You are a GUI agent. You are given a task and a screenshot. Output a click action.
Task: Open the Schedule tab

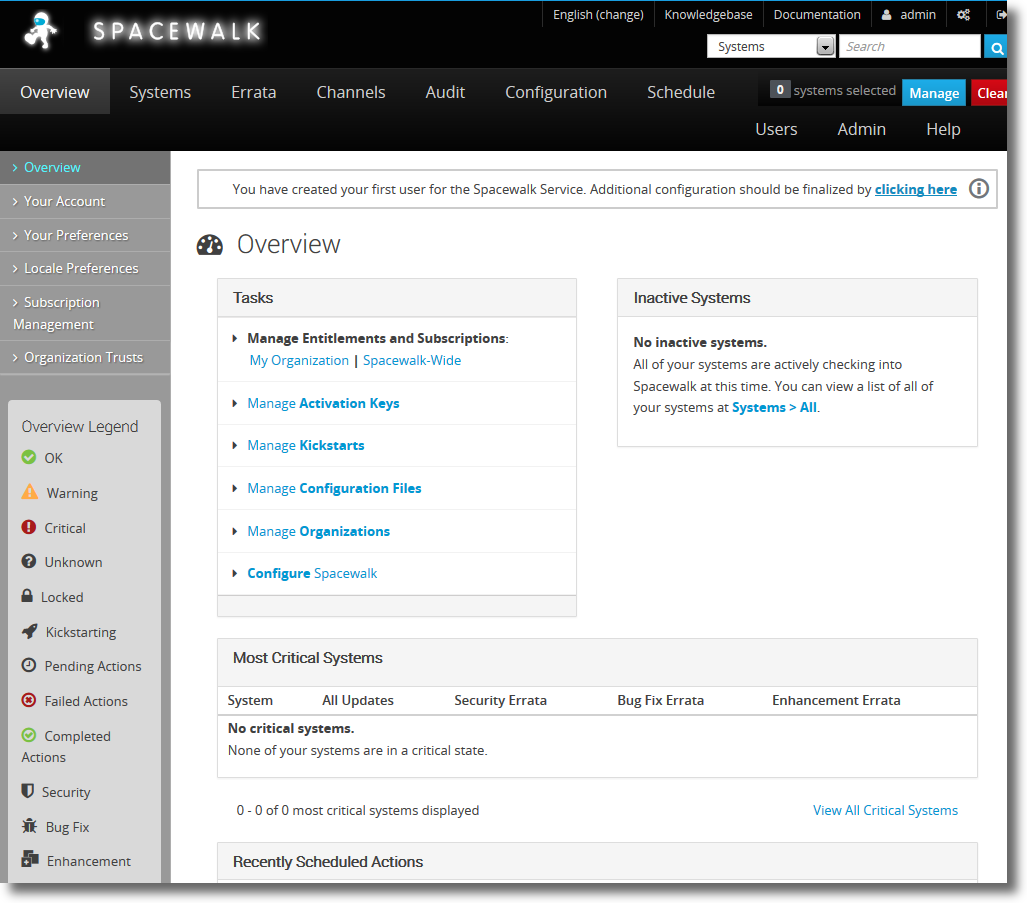tap(681, 92)
